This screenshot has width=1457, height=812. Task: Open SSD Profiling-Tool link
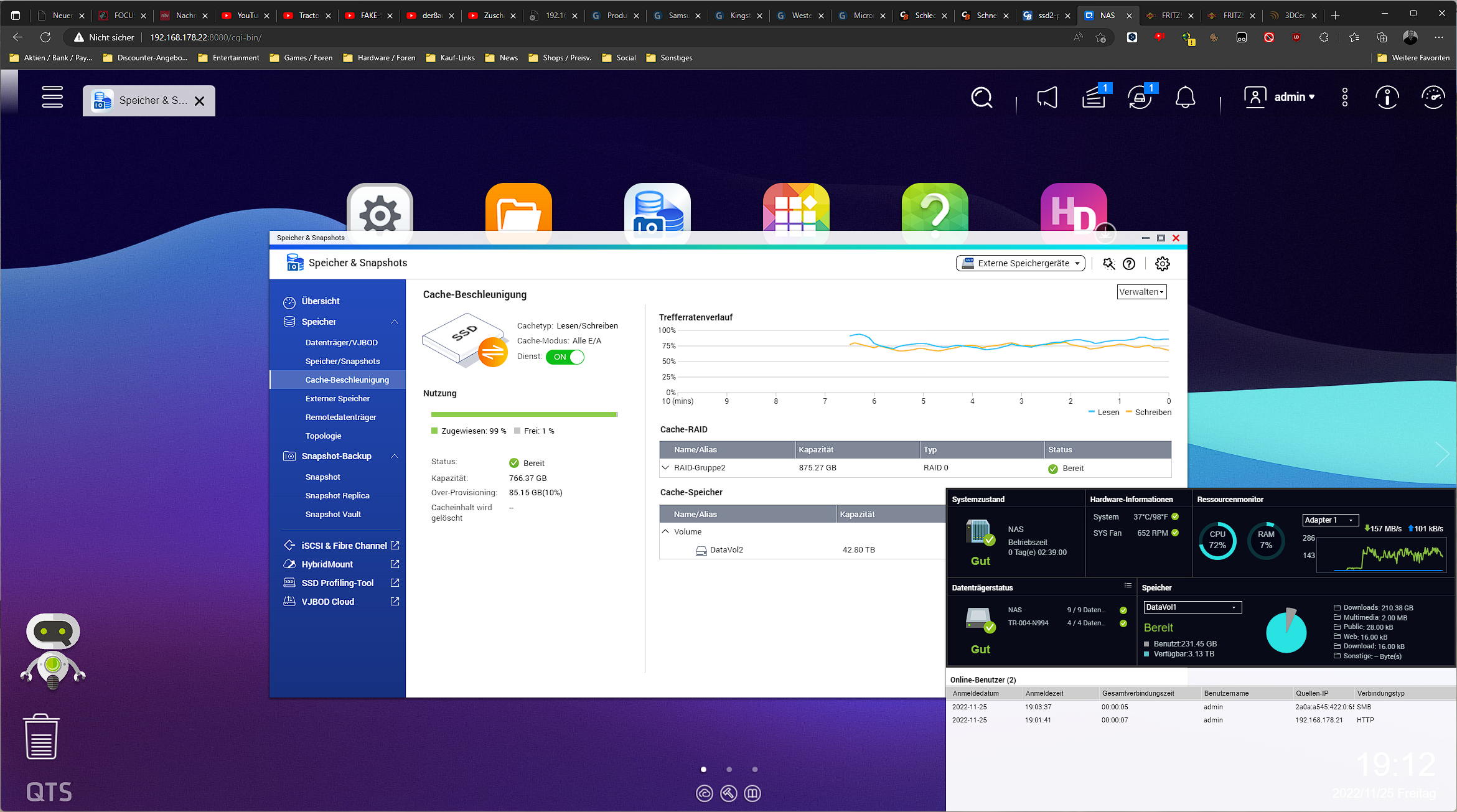[x=337, y=583]
